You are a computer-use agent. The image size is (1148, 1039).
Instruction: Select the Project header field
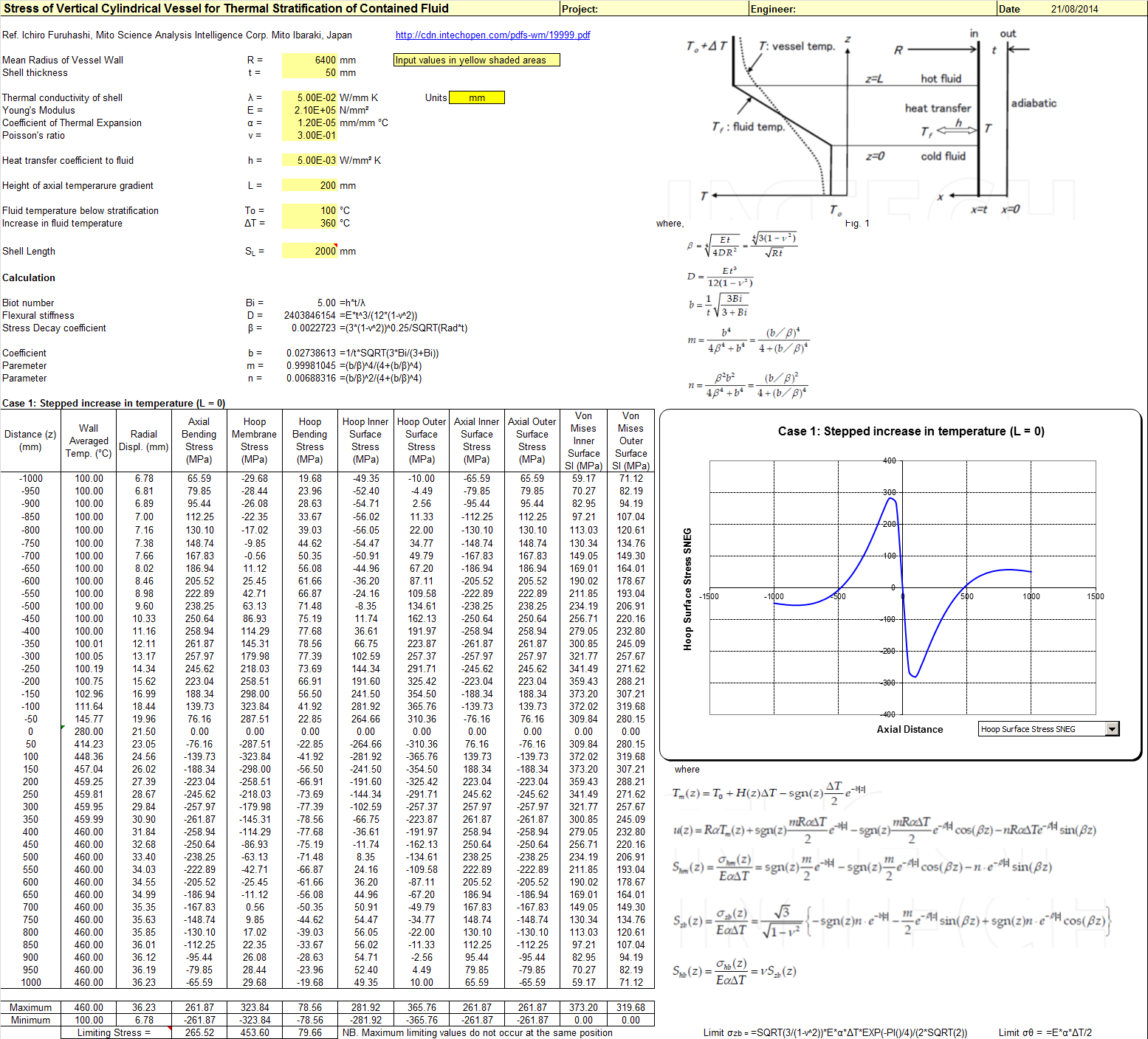(x=653, y=9)
